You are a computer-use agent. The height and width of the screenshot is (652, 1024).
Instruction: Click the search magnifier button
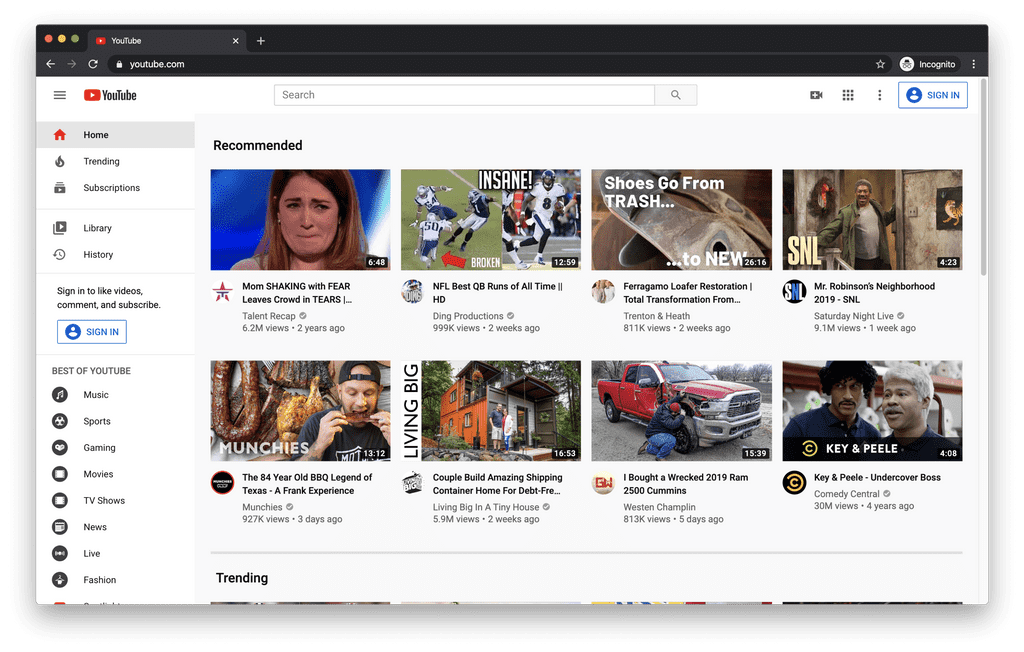coord(676,95)
